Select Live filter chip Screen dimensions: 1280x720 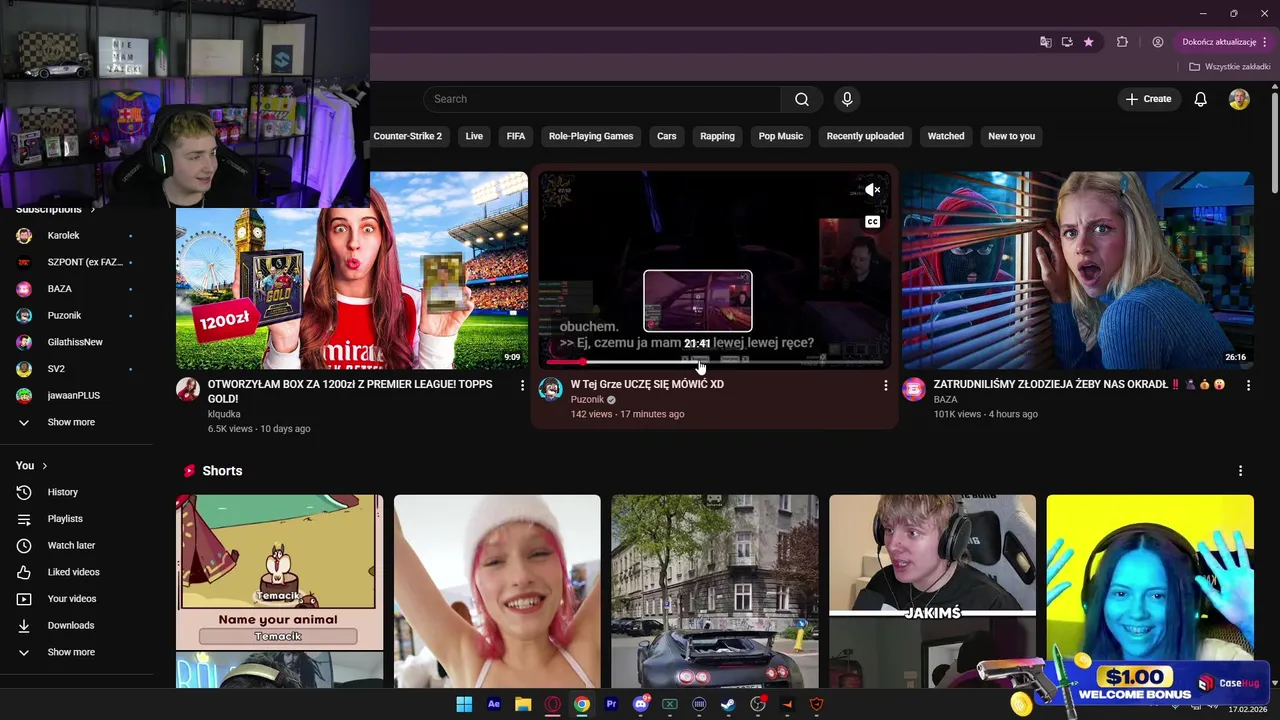(x=474, y=136)
